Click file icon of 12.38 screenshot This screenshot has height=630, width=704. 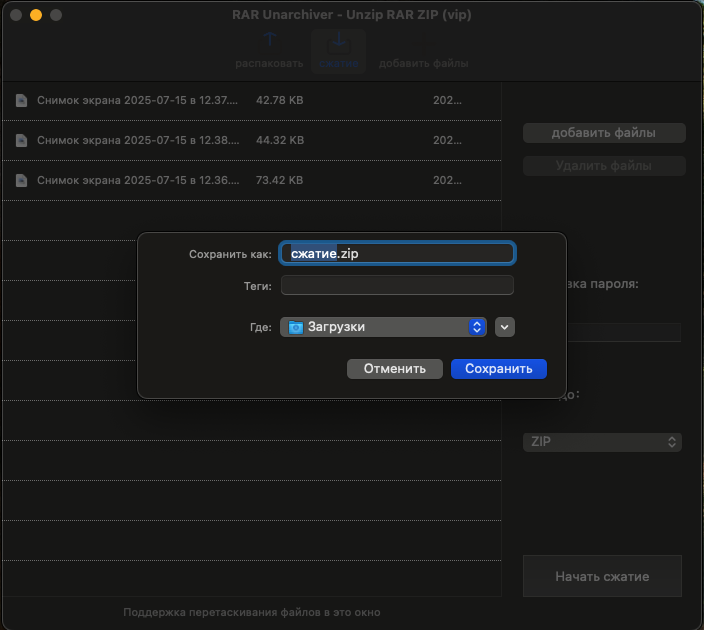point(21,140)
